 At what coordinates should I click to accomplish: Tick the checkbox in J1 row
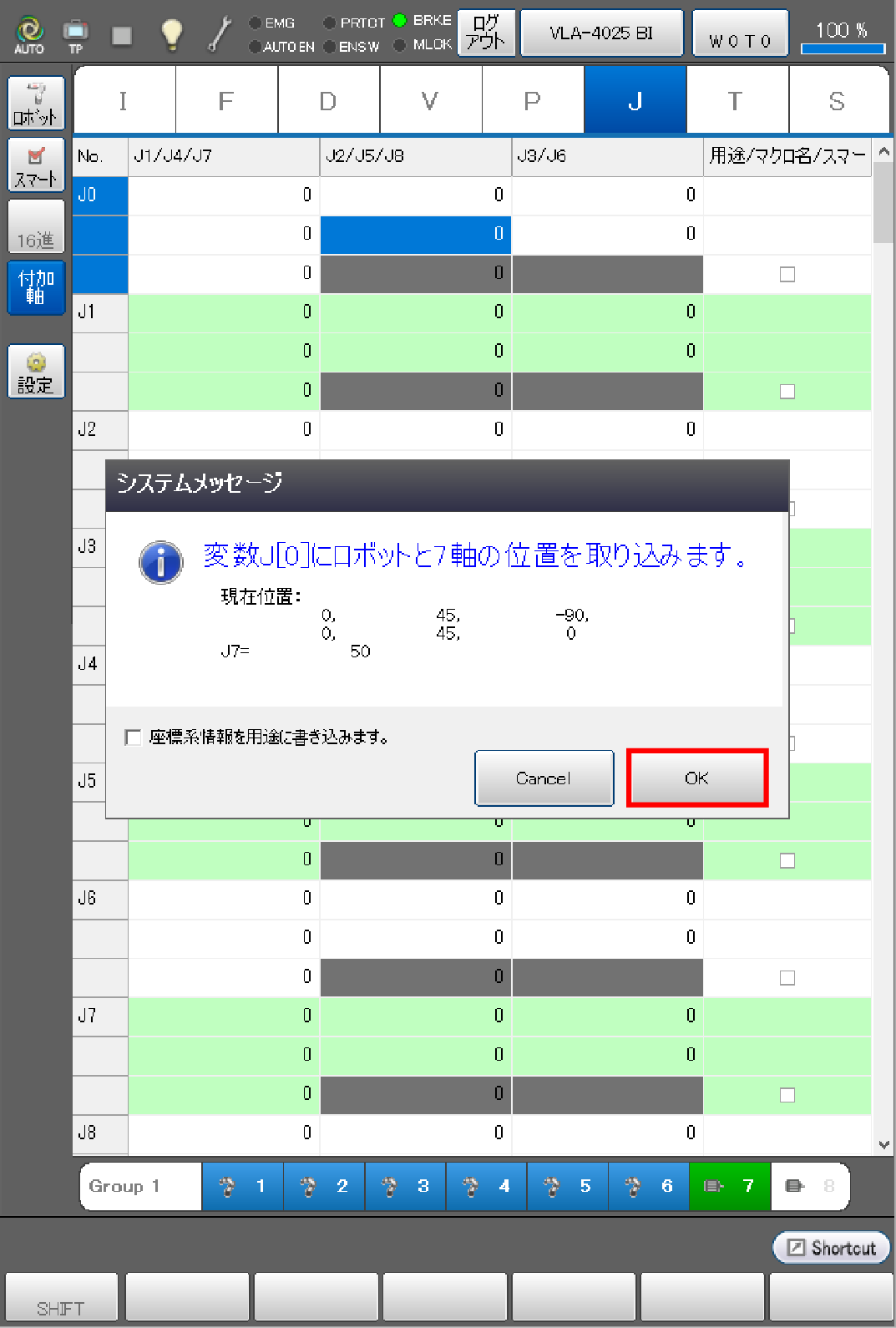(787, 391)
